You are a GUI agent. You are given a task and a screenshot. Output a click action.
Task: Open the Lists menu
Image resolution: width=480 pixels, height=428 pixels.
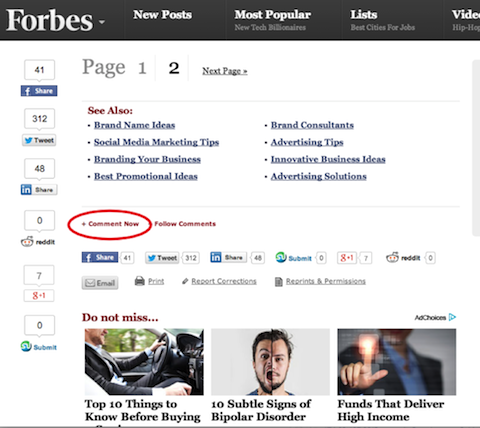click(364, 15)
